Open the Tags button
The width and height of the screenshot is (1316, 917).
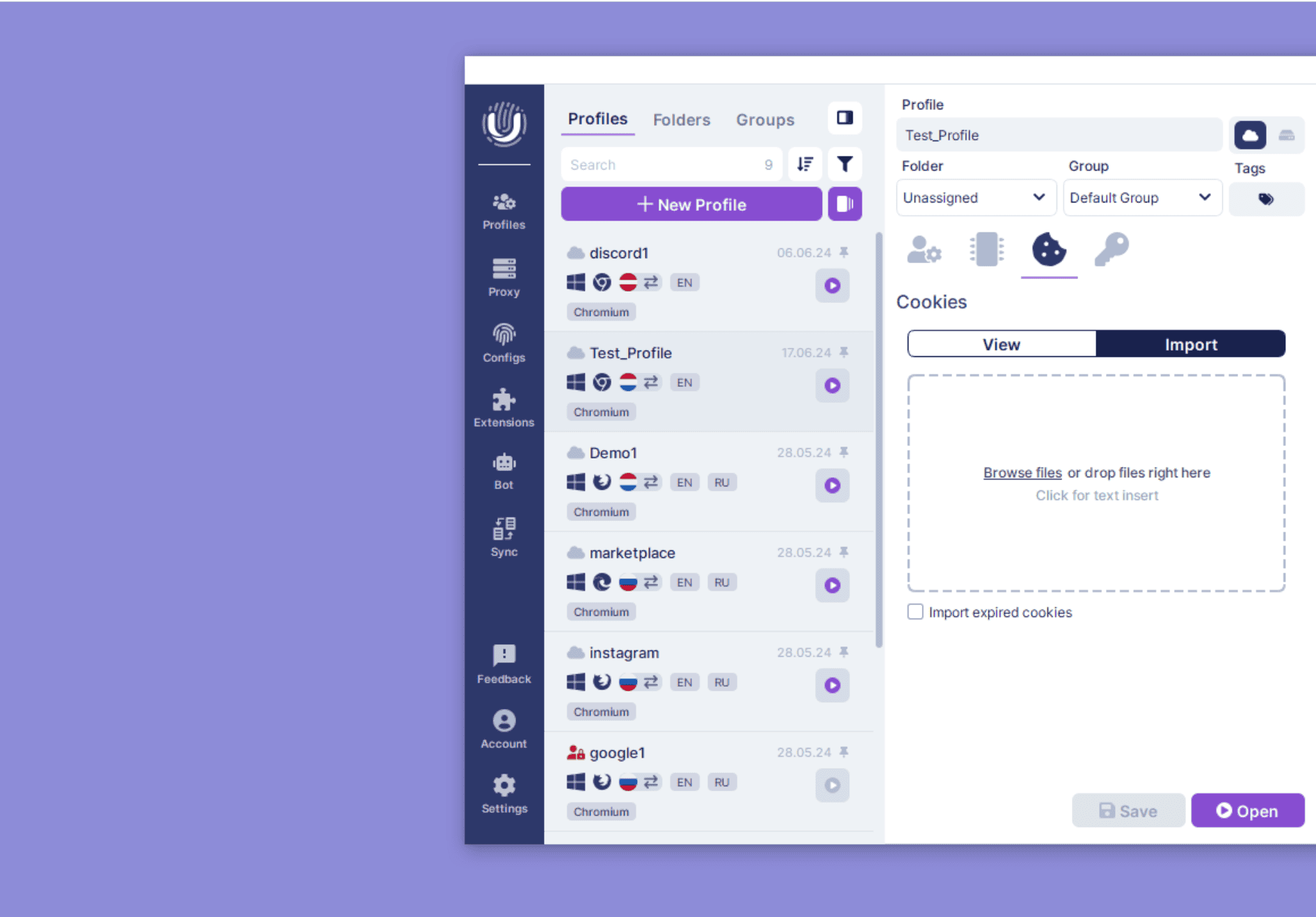1266,199
